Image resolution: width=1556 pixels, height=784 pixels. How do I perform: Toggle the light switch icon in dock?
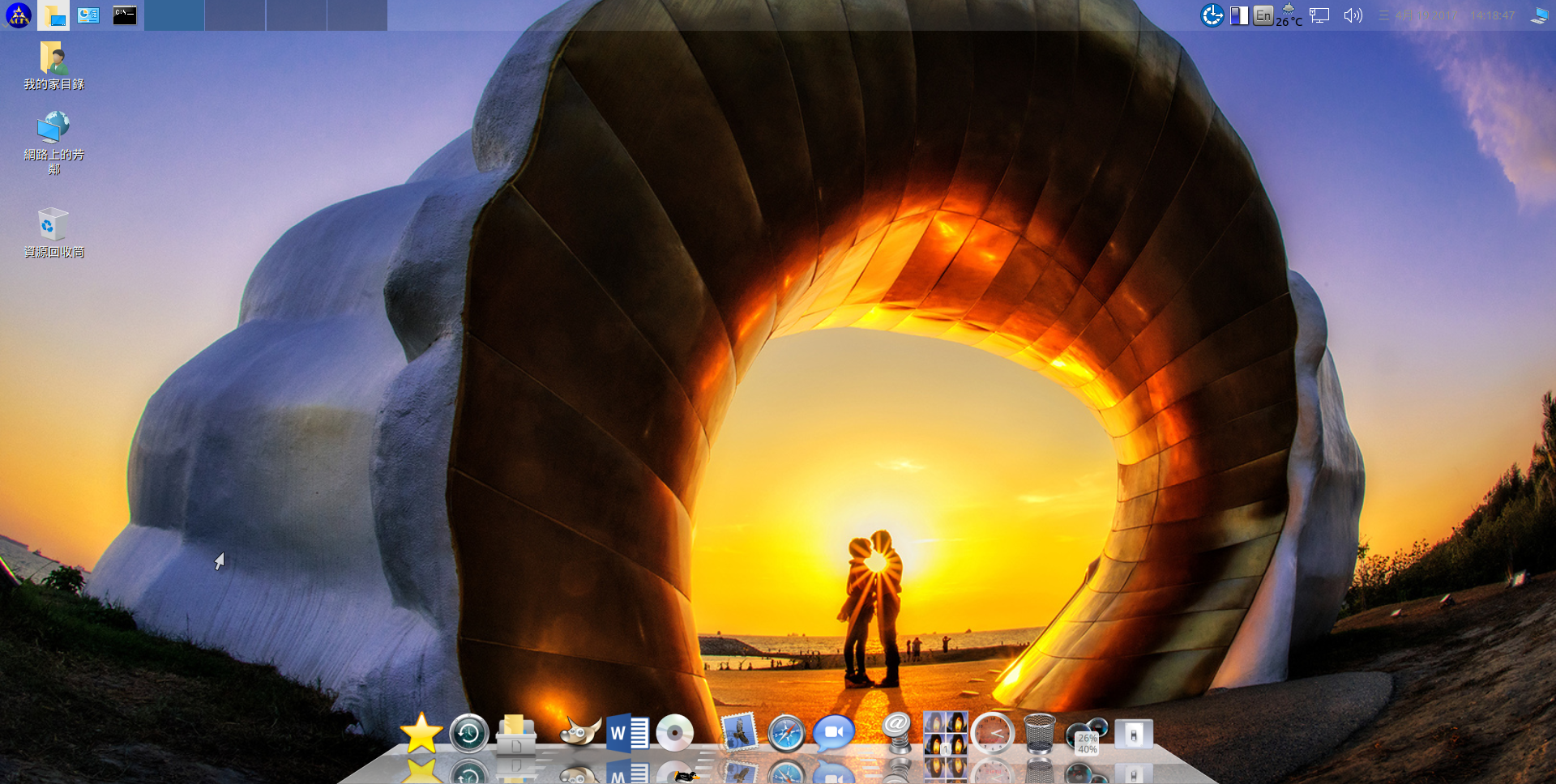point(1134,735)
